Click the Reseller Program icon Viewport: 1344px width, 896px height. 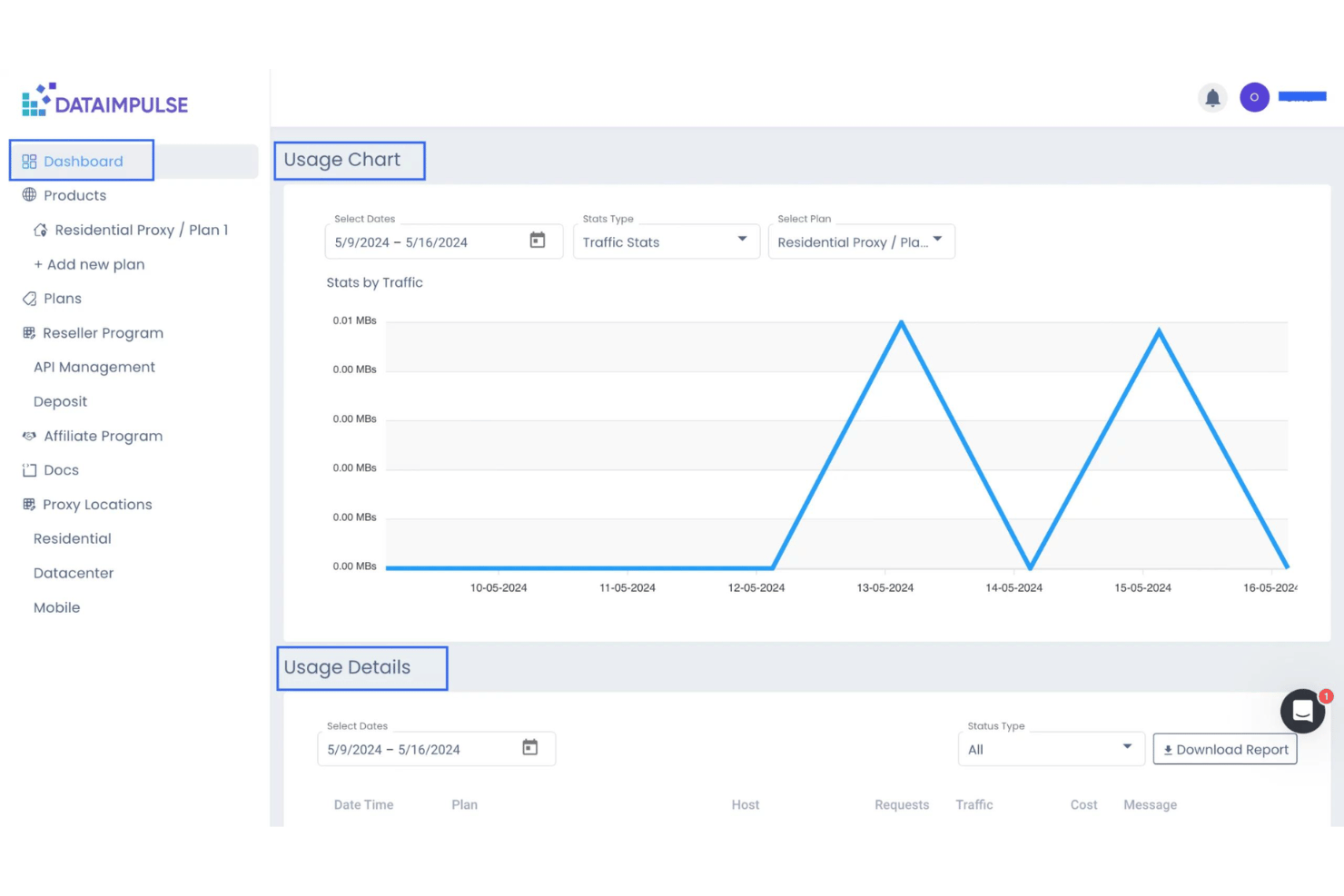(29, 333)
